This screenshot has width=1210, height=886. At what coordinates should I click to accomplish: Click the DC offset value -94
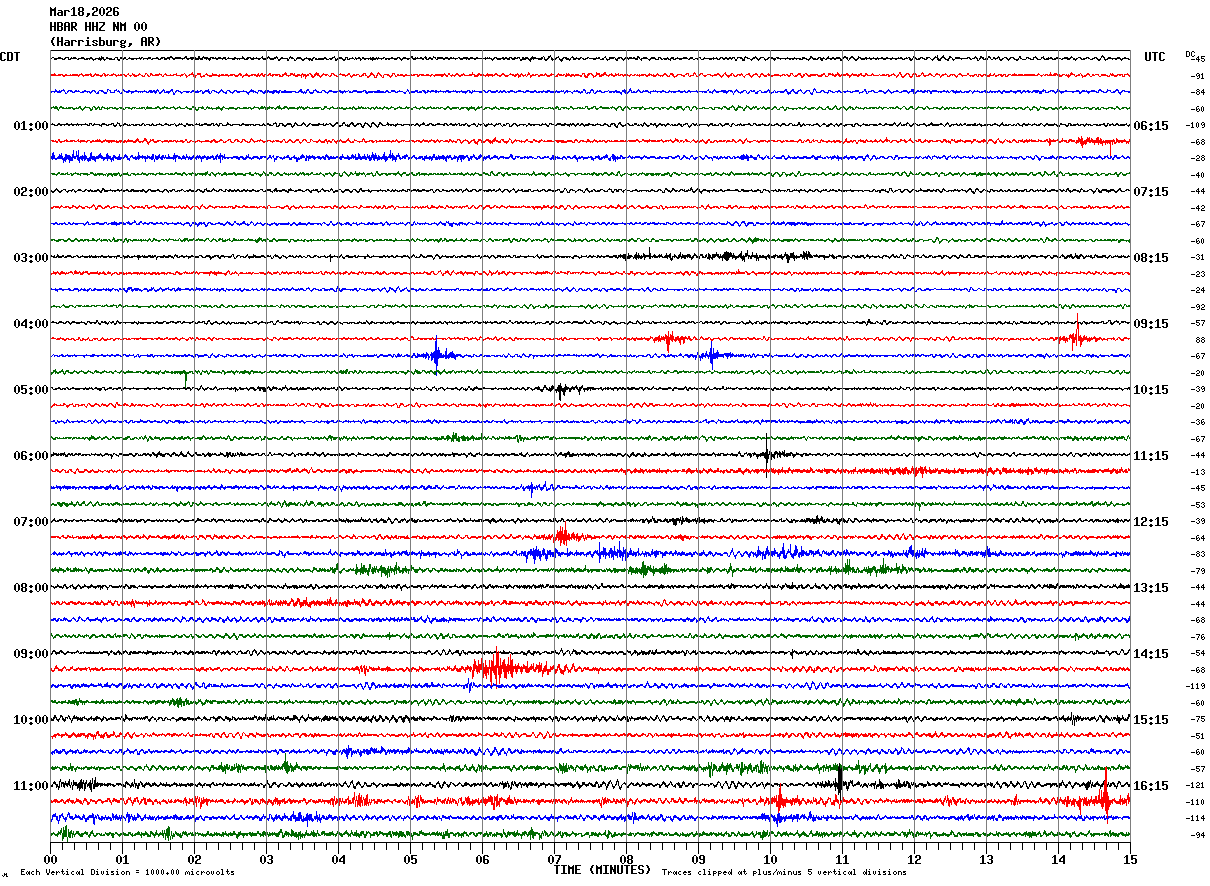(x=1197, y=835)
